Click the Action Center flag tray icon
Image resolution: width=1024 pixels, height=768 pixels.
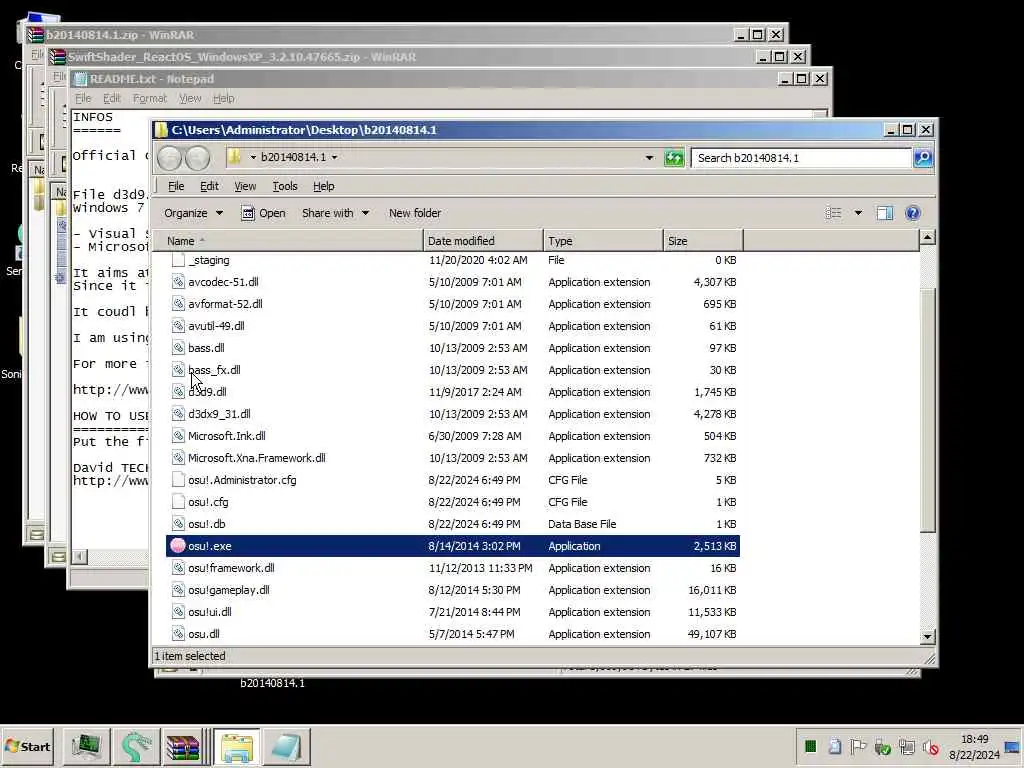[858, 746]
